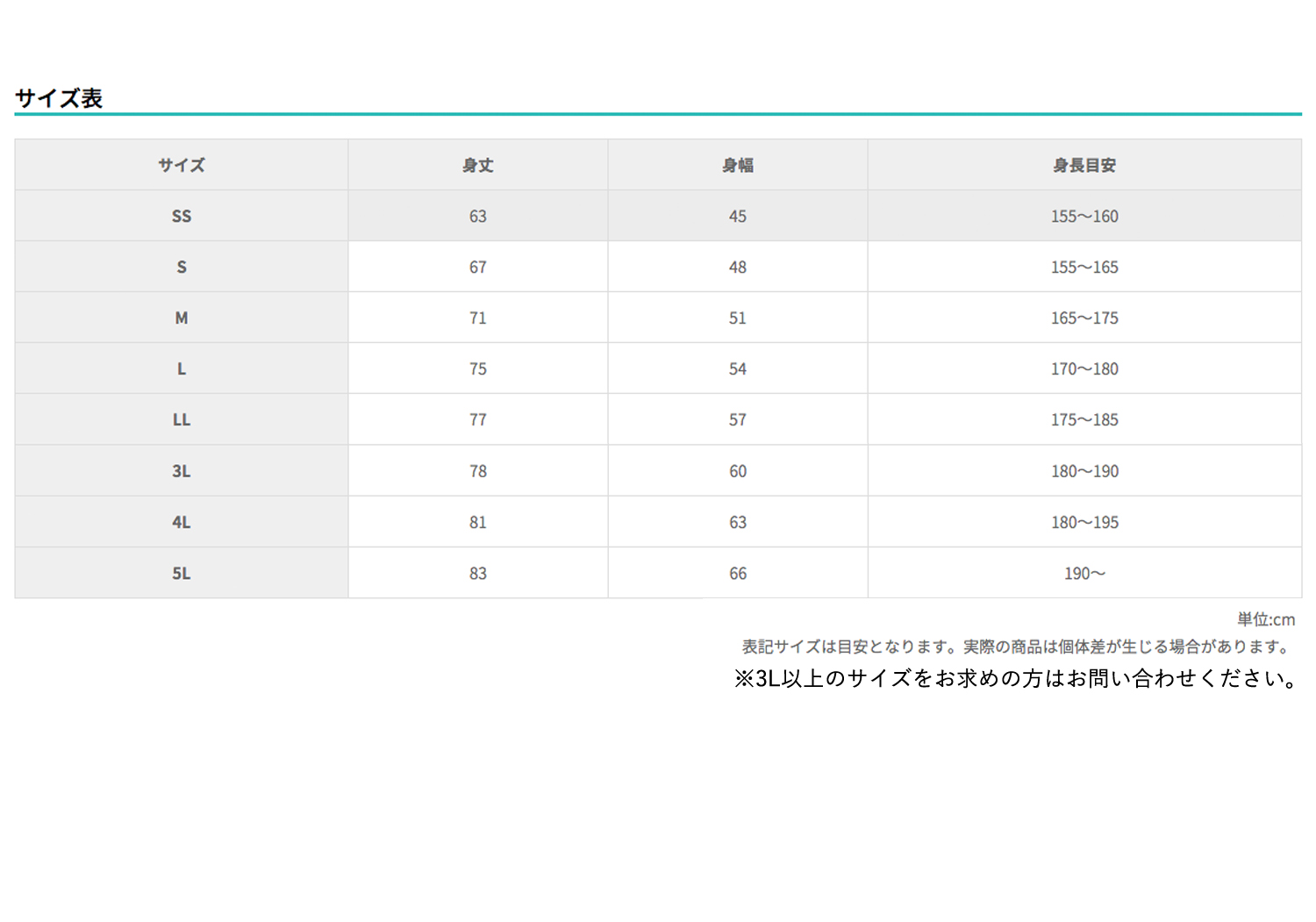Select the サイズ column header

(182, 165)
